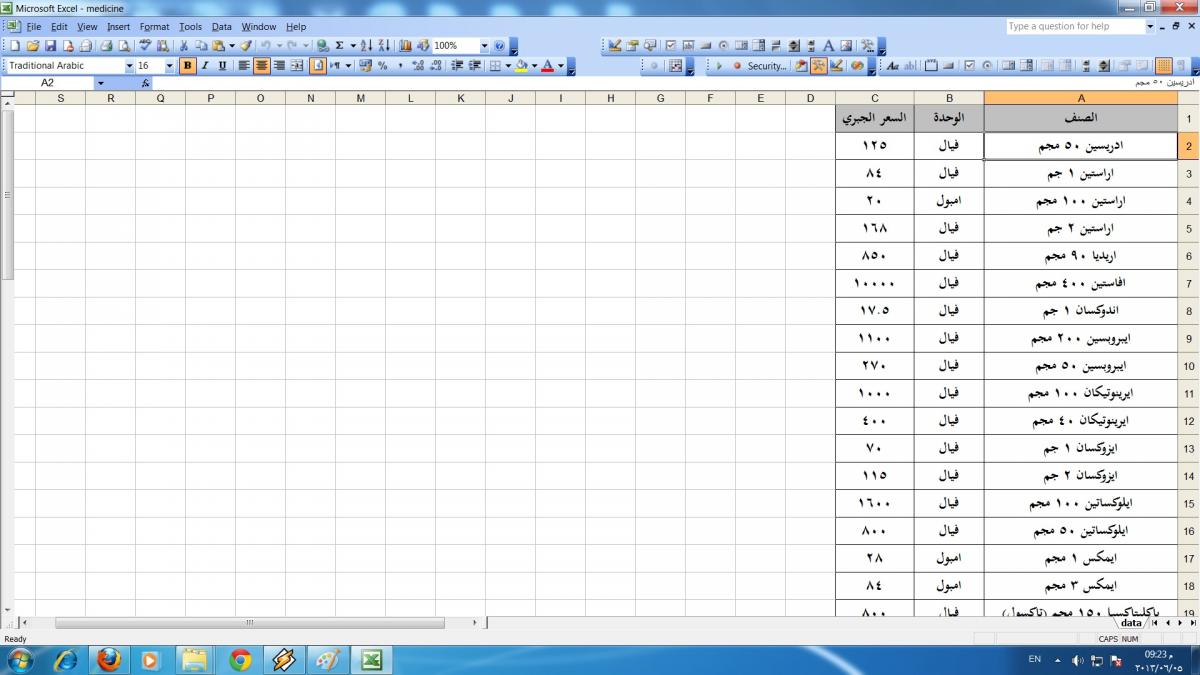Open the 100% zoom dropdown
The height and width of the screenshot is (675, 1200).
484,46
